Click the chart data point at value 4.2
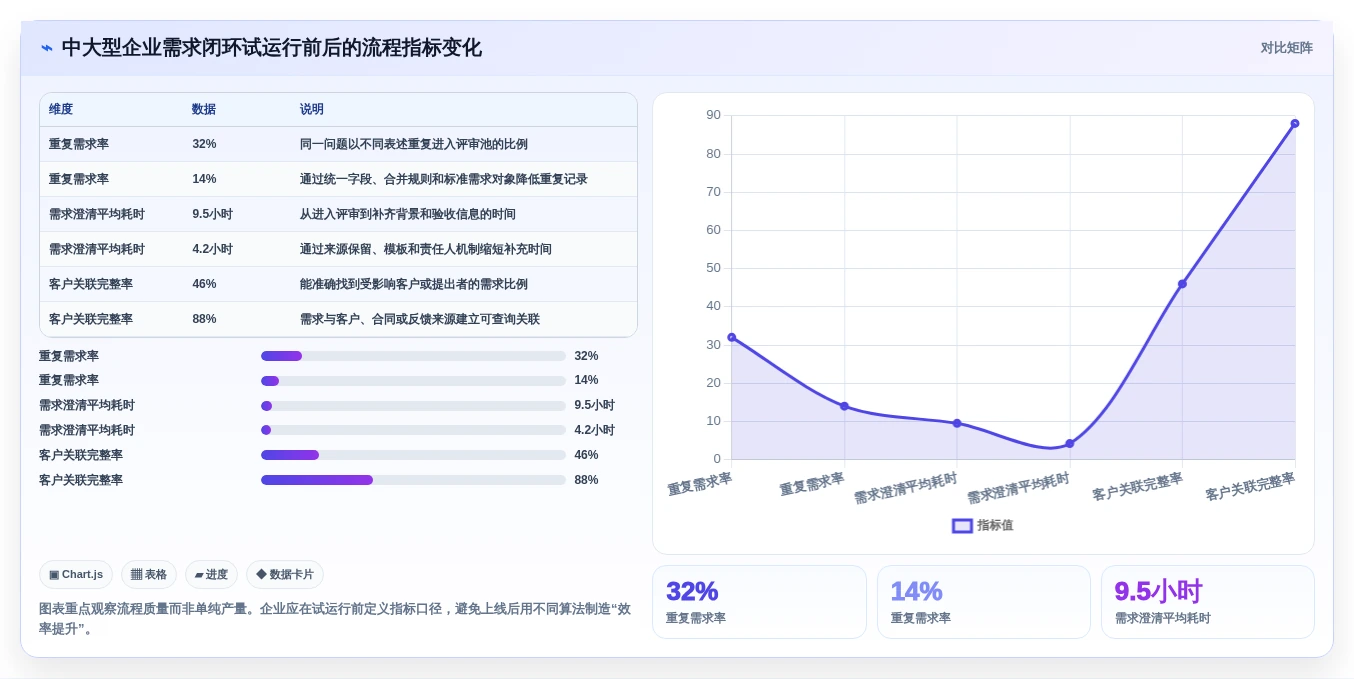 click(x=1070, y=443)
